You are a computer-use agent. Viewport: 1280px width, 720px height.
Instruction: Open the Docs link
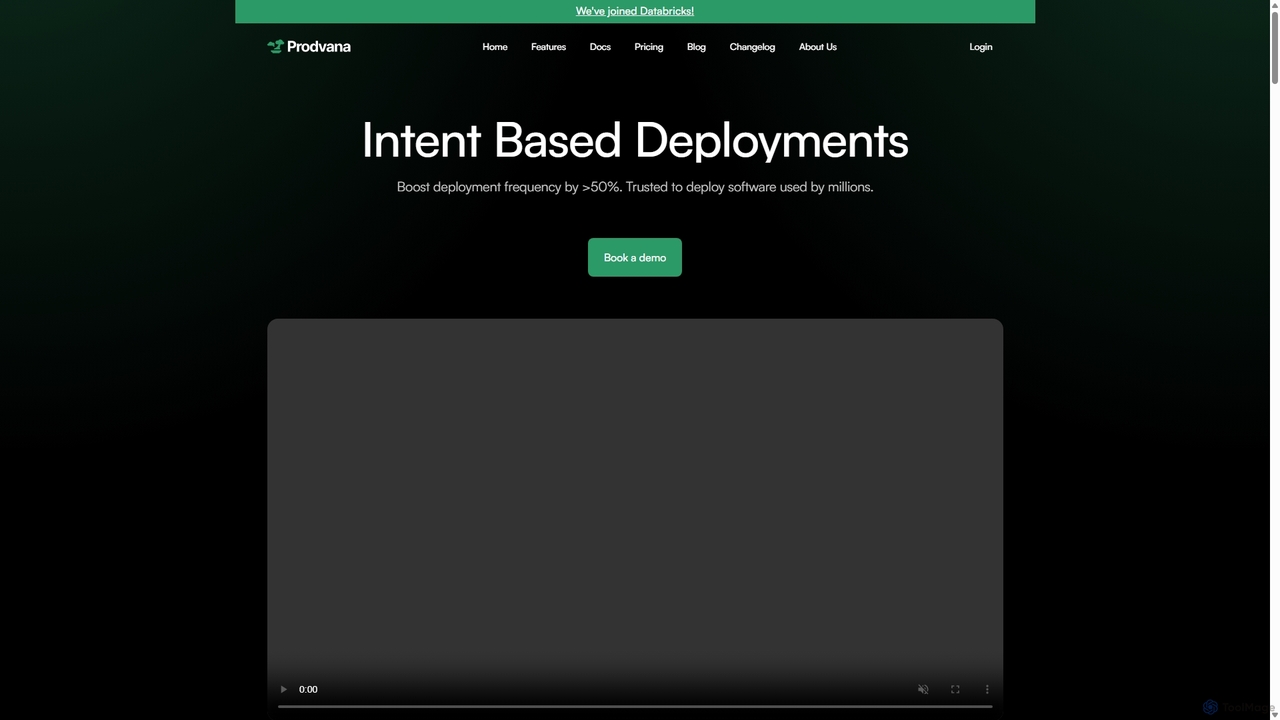coord(600,47)
